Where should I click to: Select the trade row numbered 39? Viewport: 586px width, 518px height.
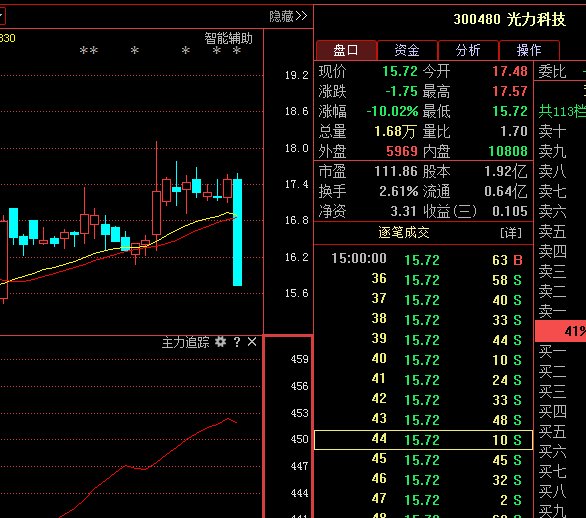pos(423,340)
